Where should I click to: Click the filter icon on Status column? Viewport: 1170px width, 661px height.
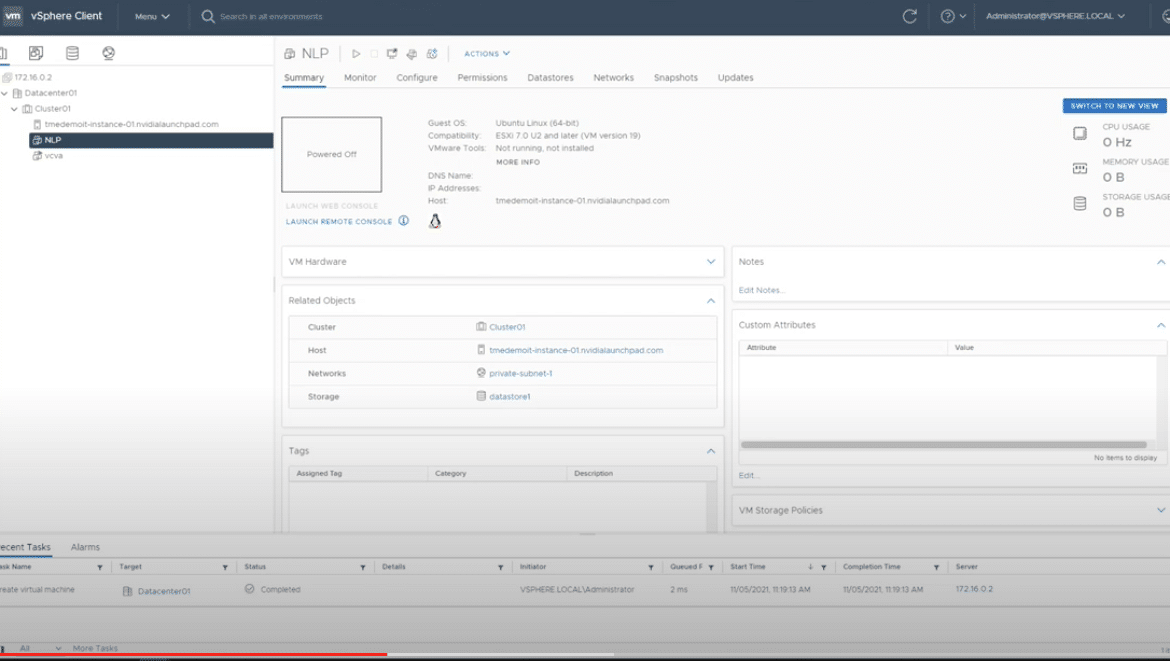363,568
